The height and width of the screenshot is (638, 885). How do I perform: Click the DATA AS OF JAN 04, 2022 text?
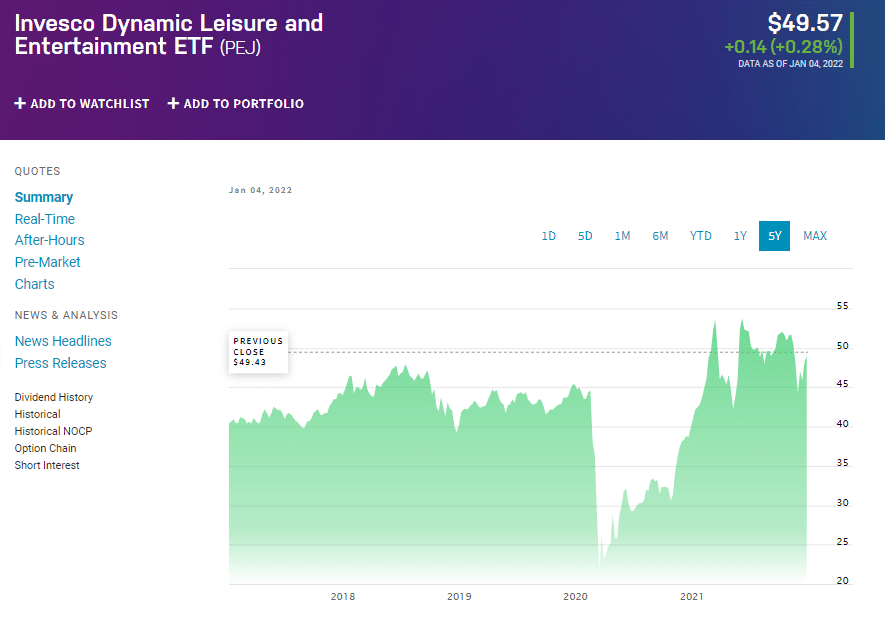[x=790, y=64]
